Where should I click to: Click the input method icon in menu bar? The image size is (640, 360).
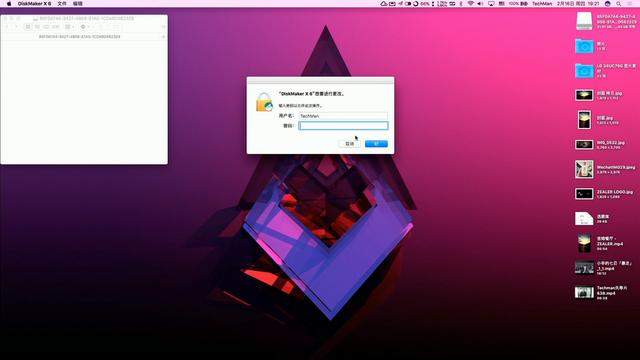pyautogui.click(x=501, y=3)
